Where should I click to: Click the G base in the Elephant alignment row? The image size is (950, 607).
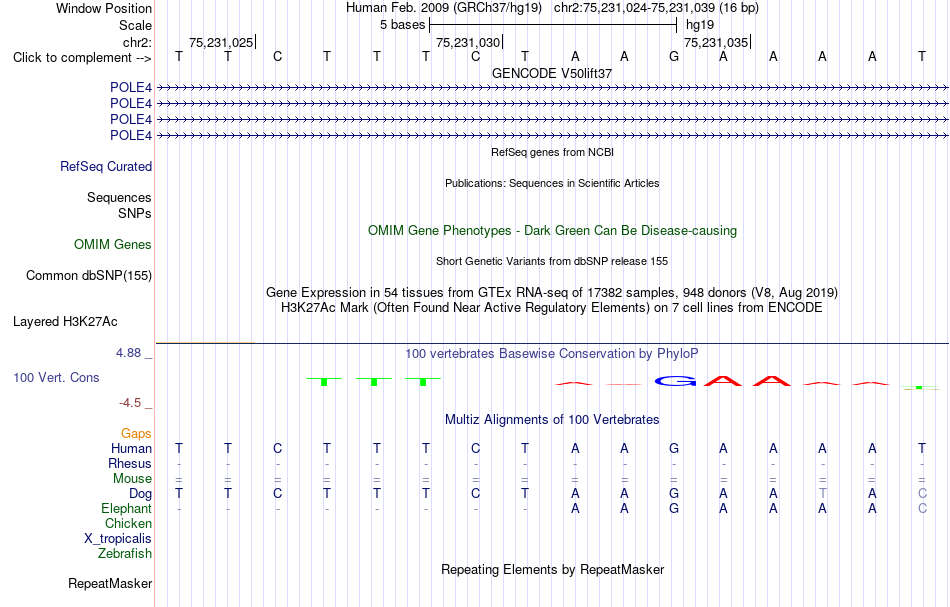674,508
